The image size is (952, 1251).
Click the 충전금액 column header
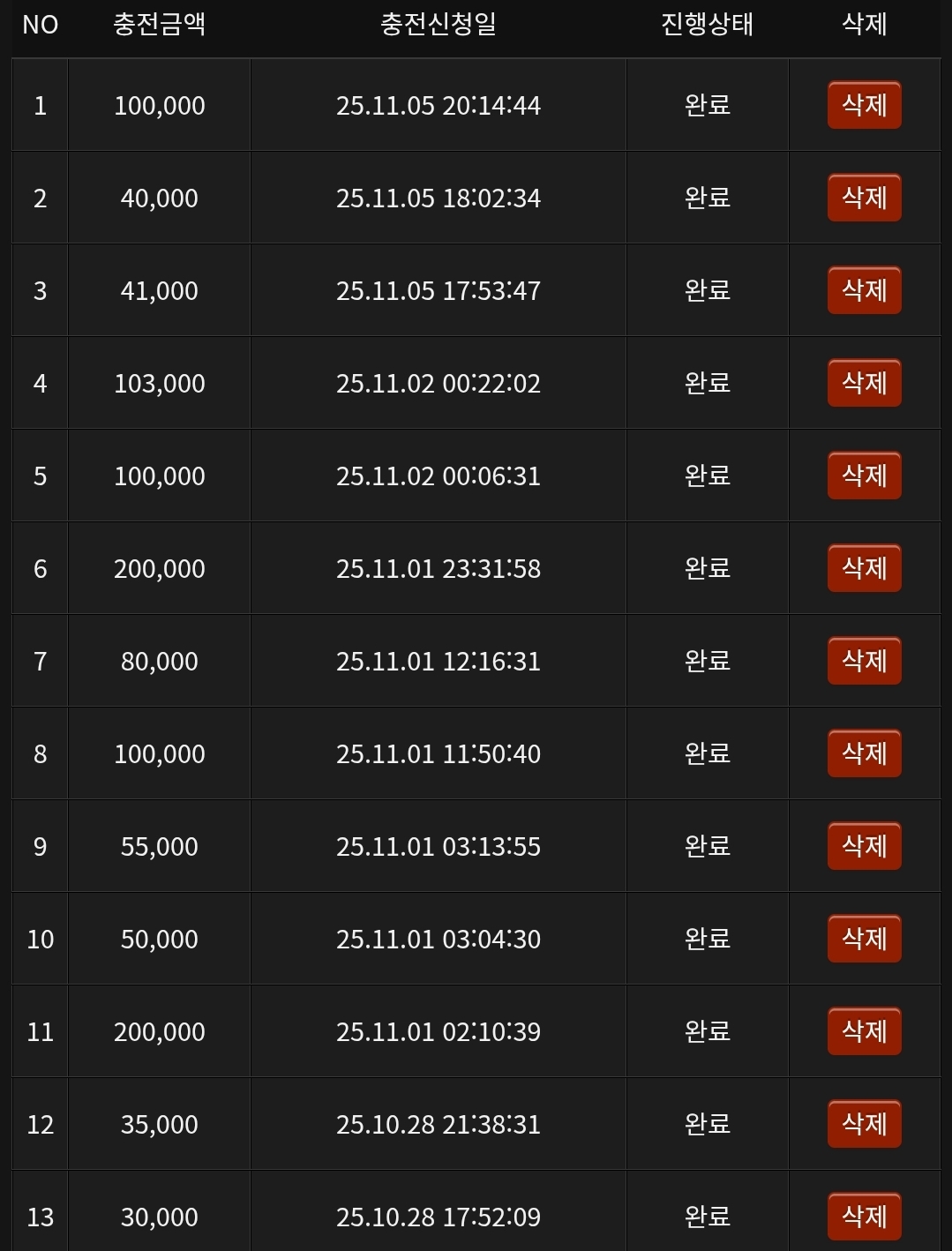[x=160, y=24]
